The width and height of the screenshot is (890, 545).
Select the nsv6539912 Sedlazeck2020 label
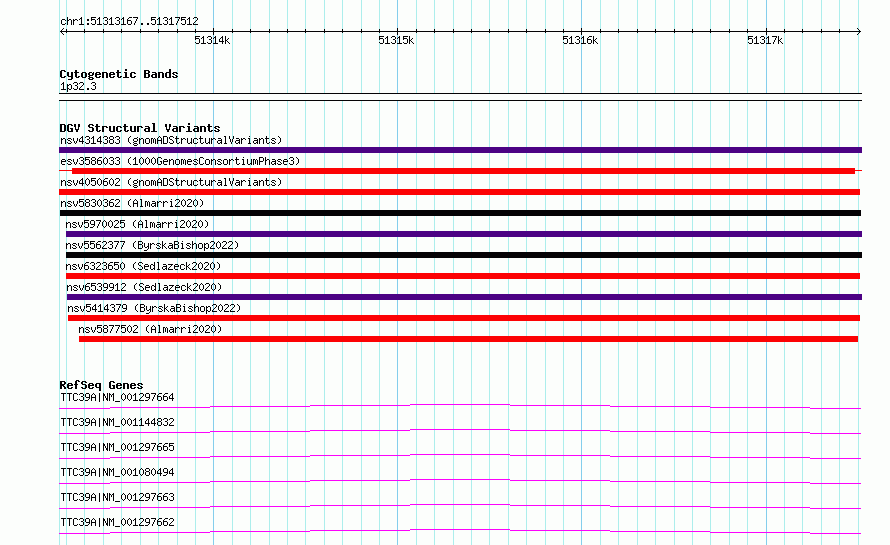click(x=144, y=287)
